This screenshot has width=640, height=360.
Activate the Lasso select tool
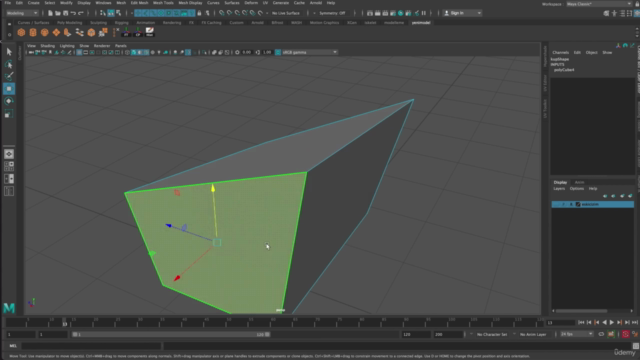click(9, 64)
